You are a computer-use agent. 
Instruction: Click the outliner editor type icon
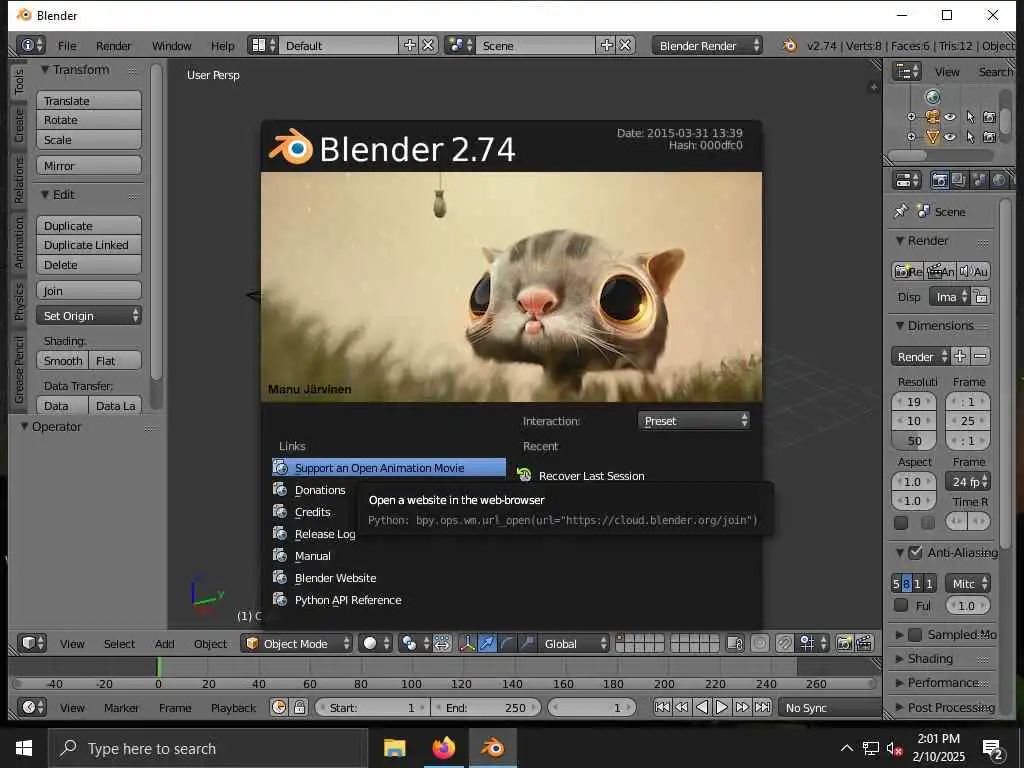click(908, 71)
